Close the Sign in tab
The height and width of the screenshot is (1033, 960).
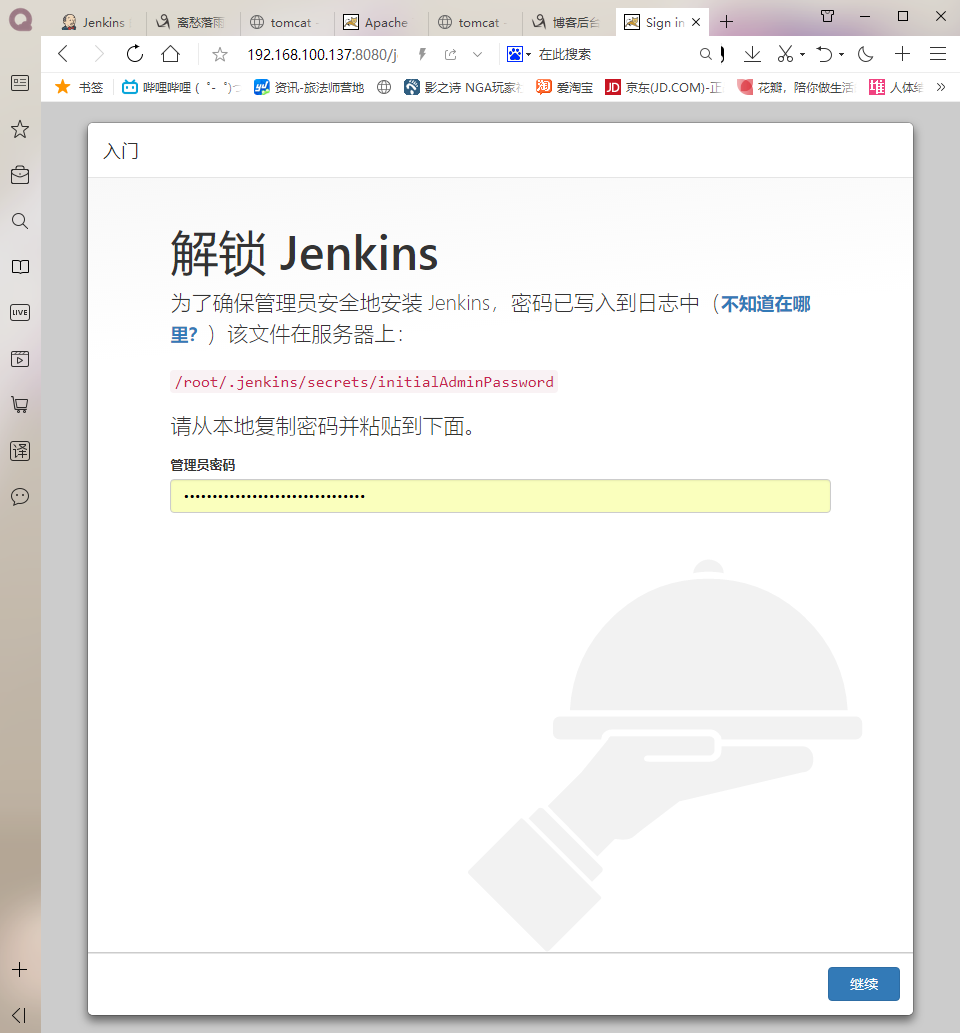coord(696,22)
